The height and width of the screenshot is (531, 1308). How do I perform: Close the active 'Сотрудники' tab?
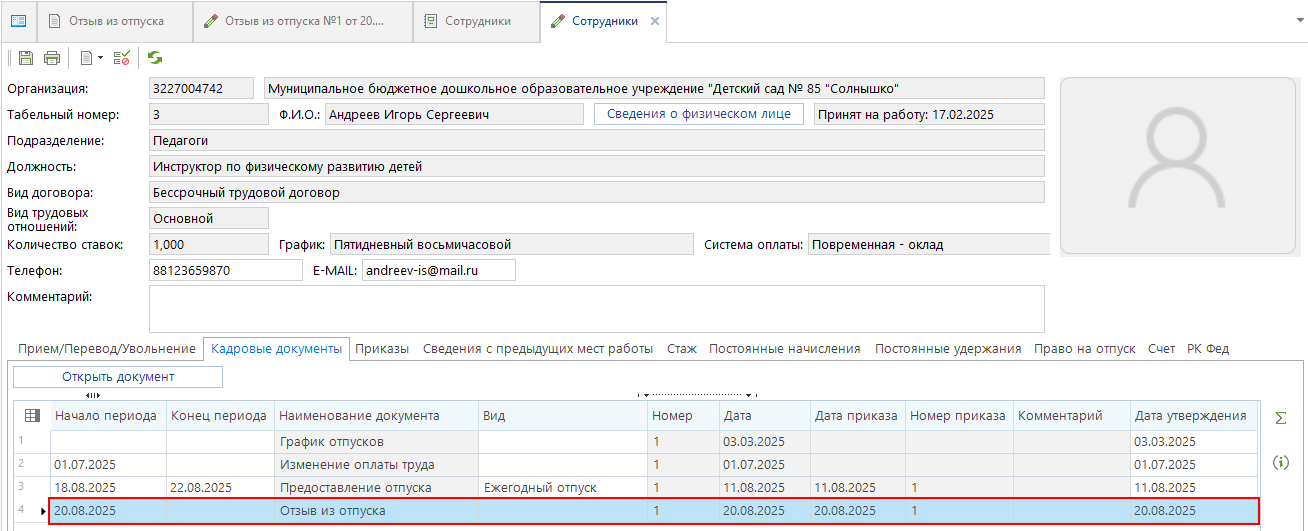(654, 21)
